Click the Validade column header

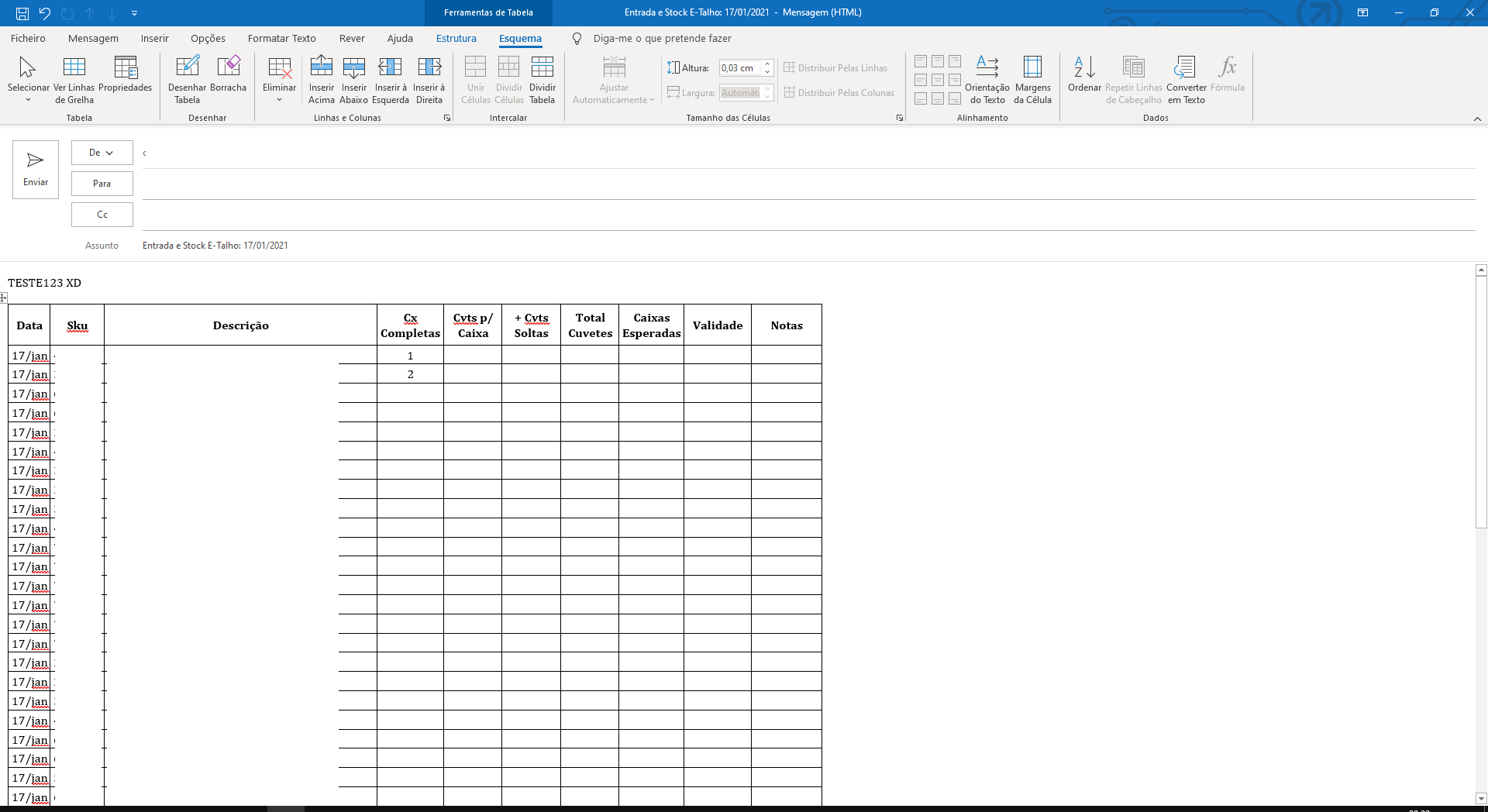718,325
